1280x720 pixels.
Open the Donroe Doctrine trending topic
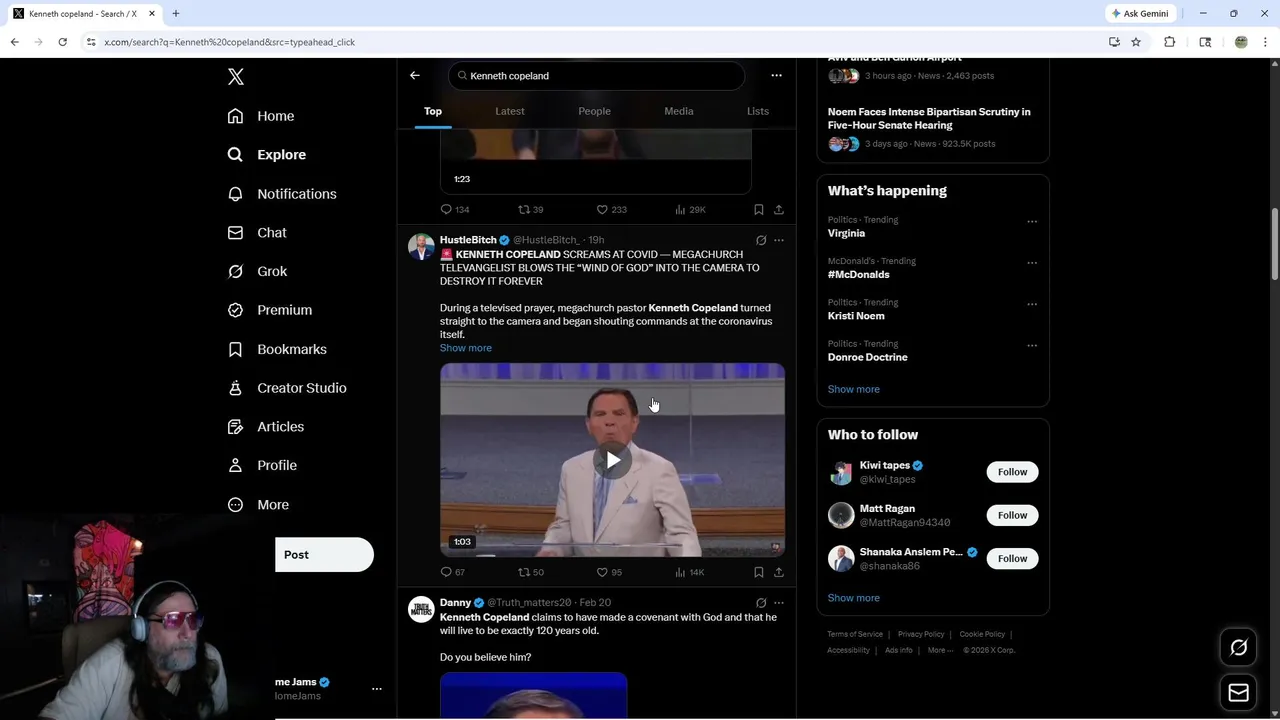867,357
